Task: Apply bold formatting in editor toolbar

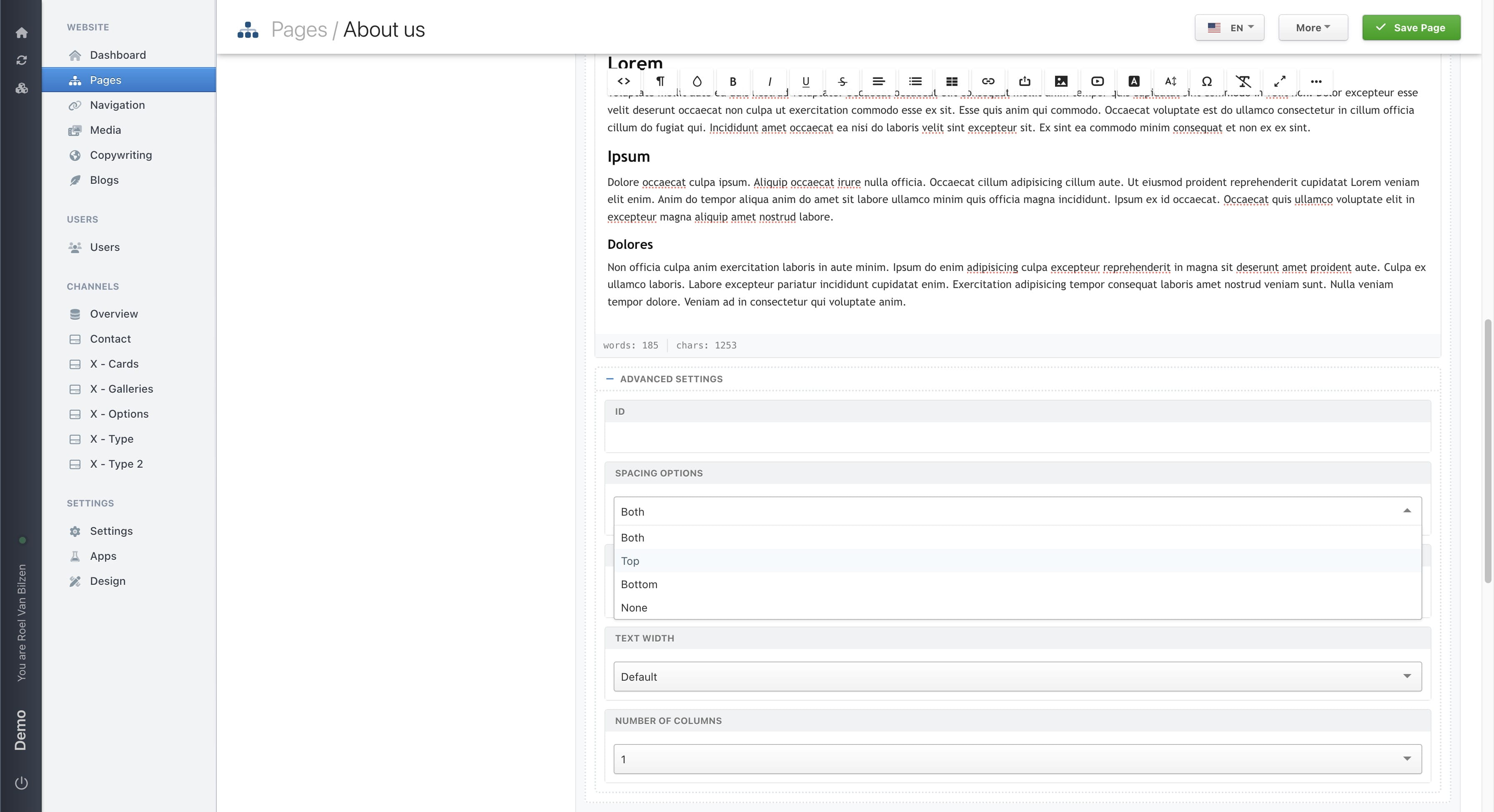Action: [x=732, y=81]
